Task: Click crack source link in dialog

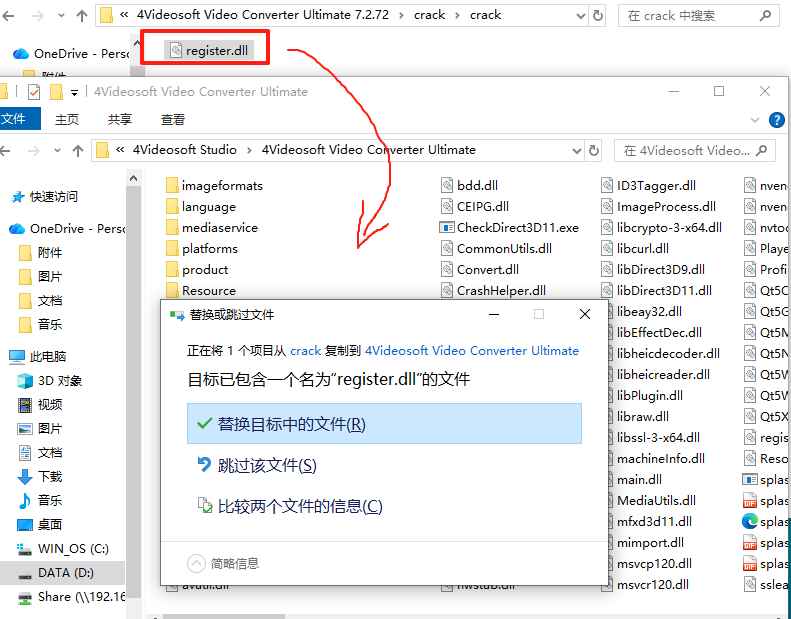Action: 306,351
